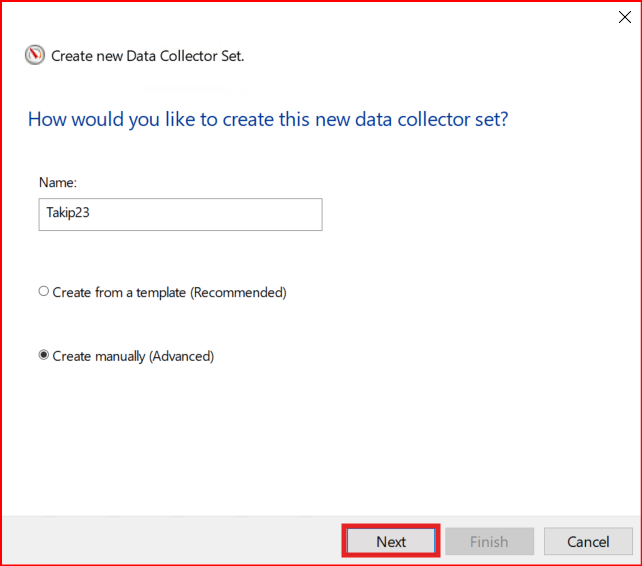Cancel the data collector set wizard
Viewport: 642px width, 566px height.
pos(588,542)
